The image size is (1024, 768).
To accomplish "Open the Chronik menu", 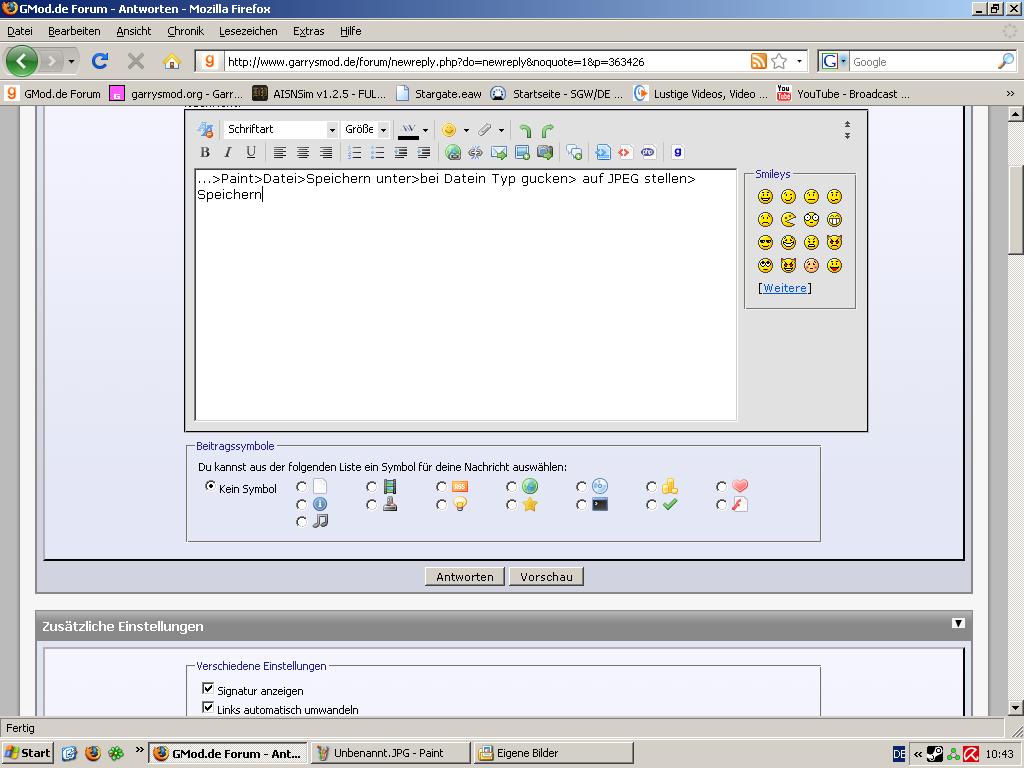I will [185, 31].
